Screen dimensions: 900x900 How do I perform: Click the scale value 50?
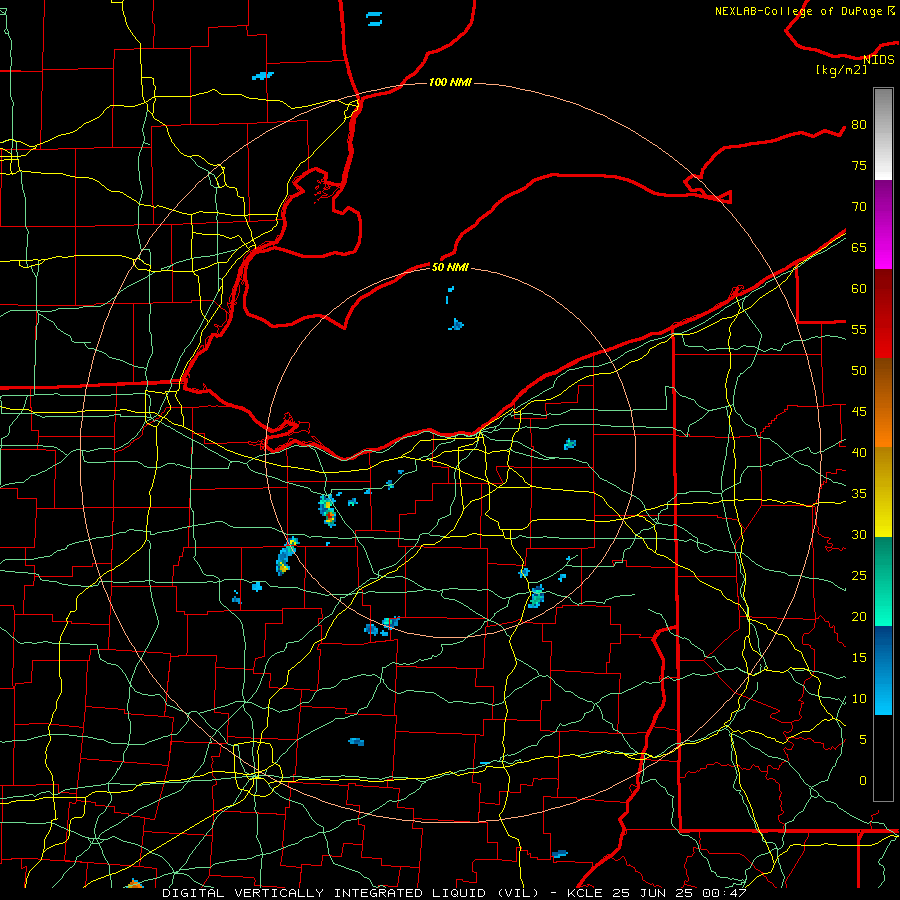pyautogui.click(x=859, y=371)
